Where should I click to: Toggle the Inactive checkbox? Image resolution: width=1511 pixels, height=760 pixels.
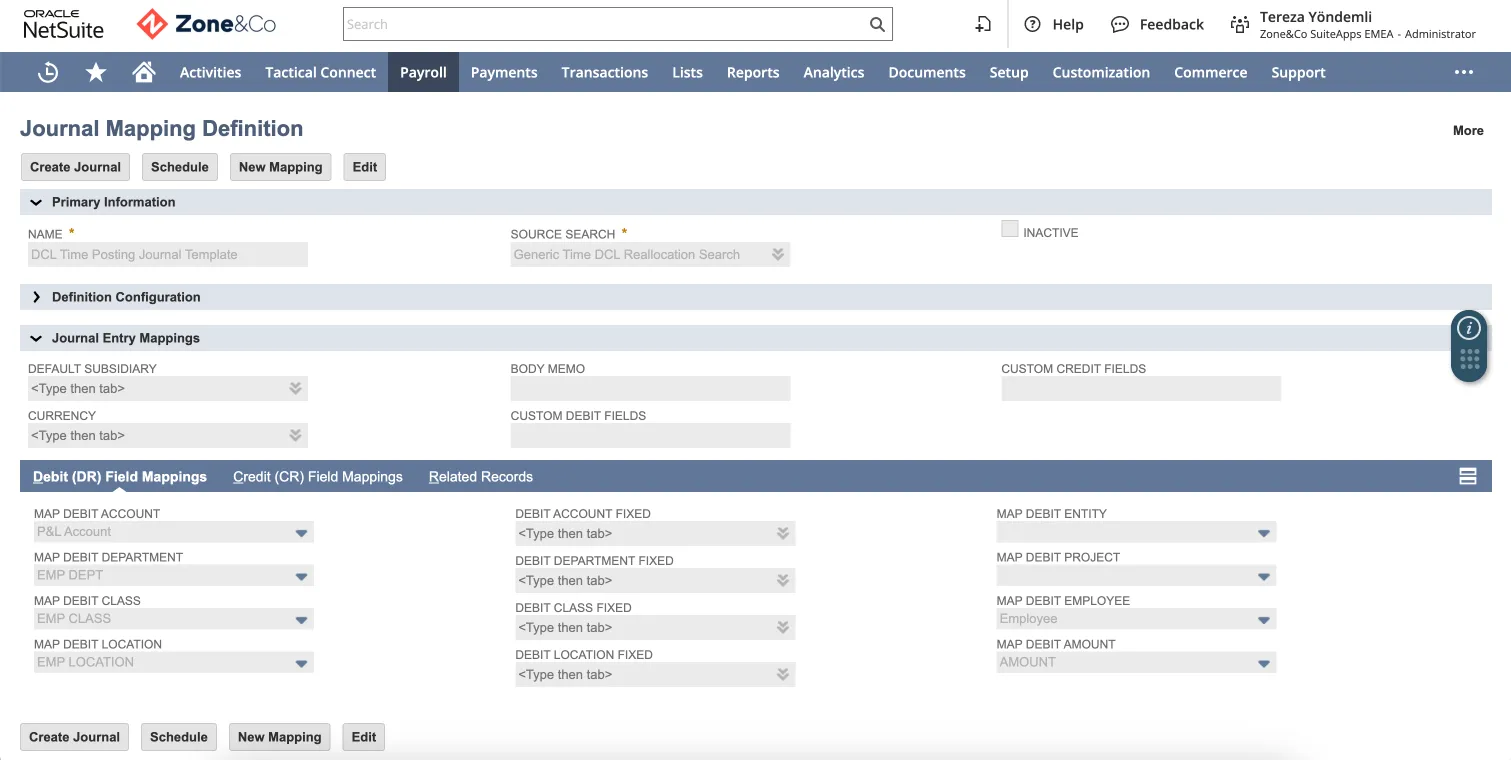coord(1010,229)
